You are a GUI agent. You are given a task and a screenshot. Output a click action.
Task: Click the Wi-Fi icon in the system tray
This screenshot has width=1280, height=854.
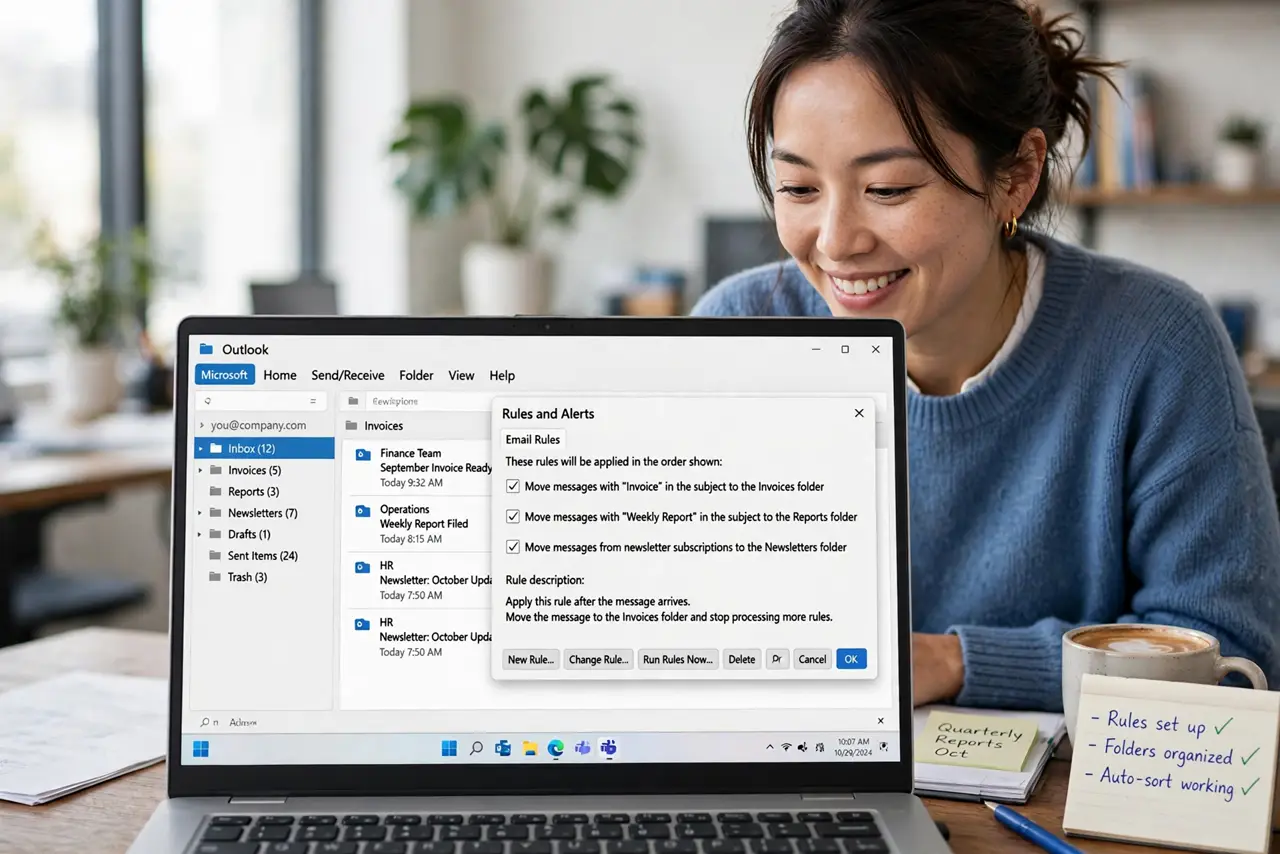(x=786, y=747)
